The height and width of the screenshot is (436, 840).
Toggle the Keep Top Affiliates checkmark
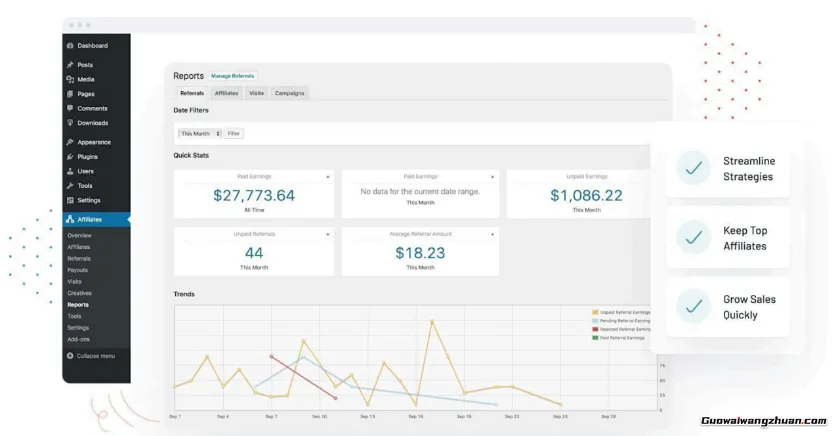click(692, 238)
